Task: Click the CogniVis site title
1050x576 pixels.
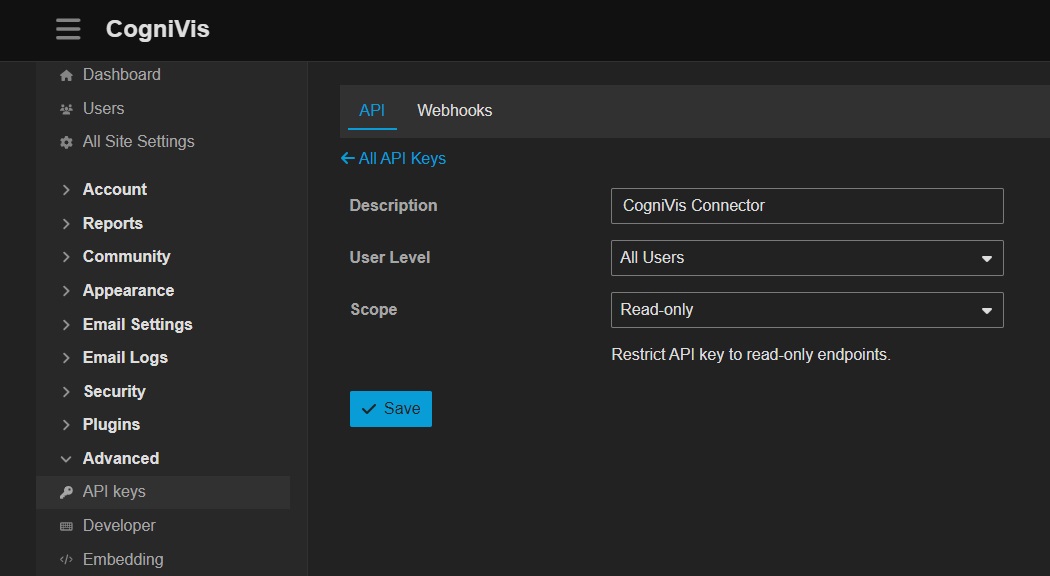Action: coord(158,29)
